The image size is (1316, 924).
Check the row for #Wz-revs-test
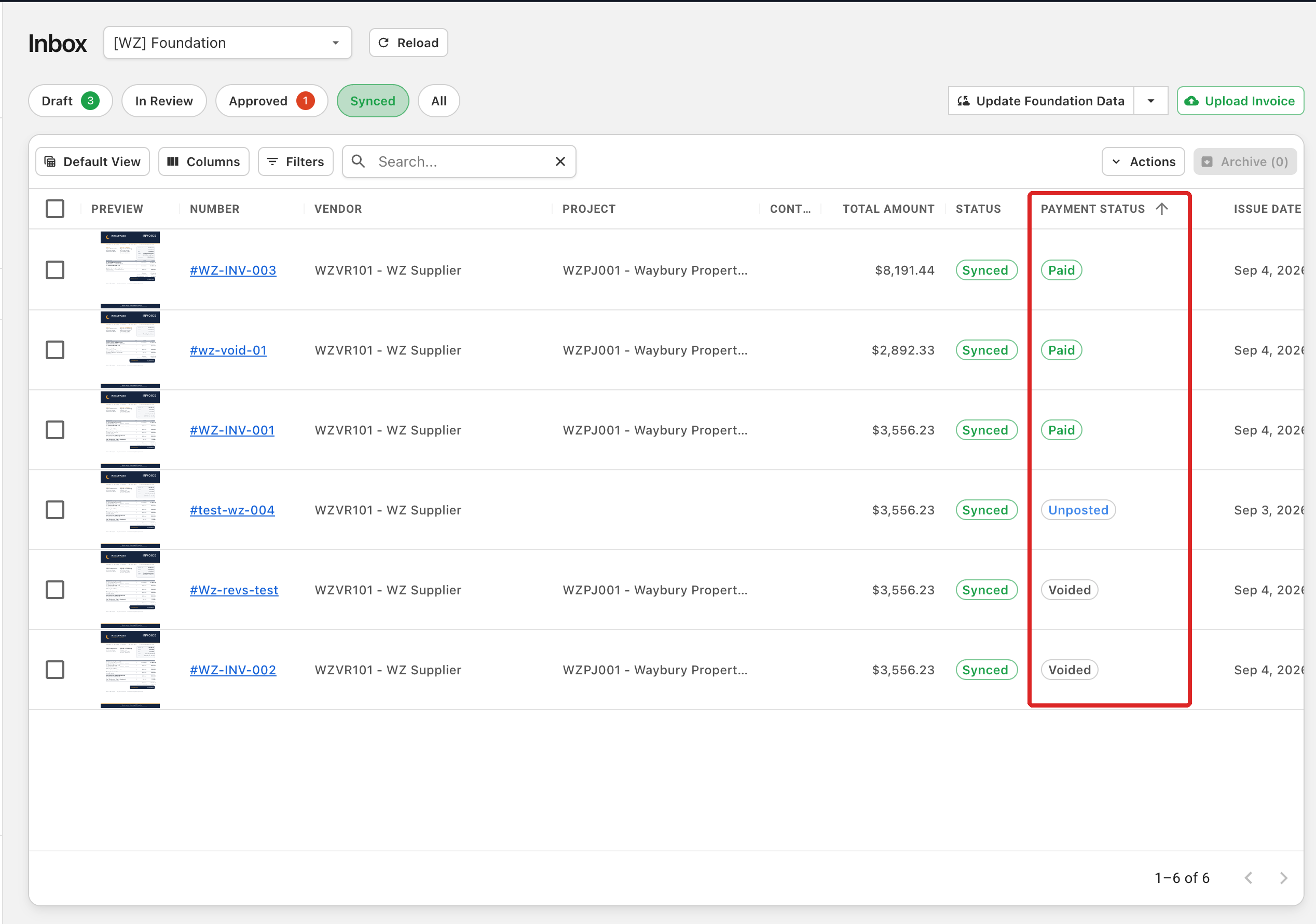pos(55,590)
